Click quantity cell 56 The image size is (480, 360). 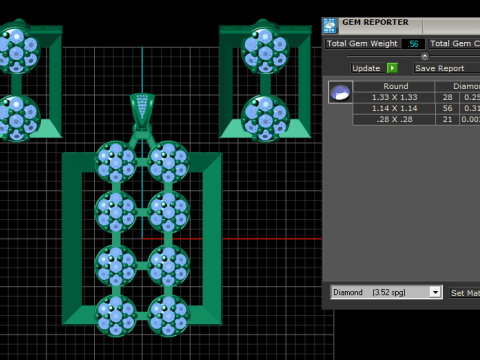pos(447,108)
